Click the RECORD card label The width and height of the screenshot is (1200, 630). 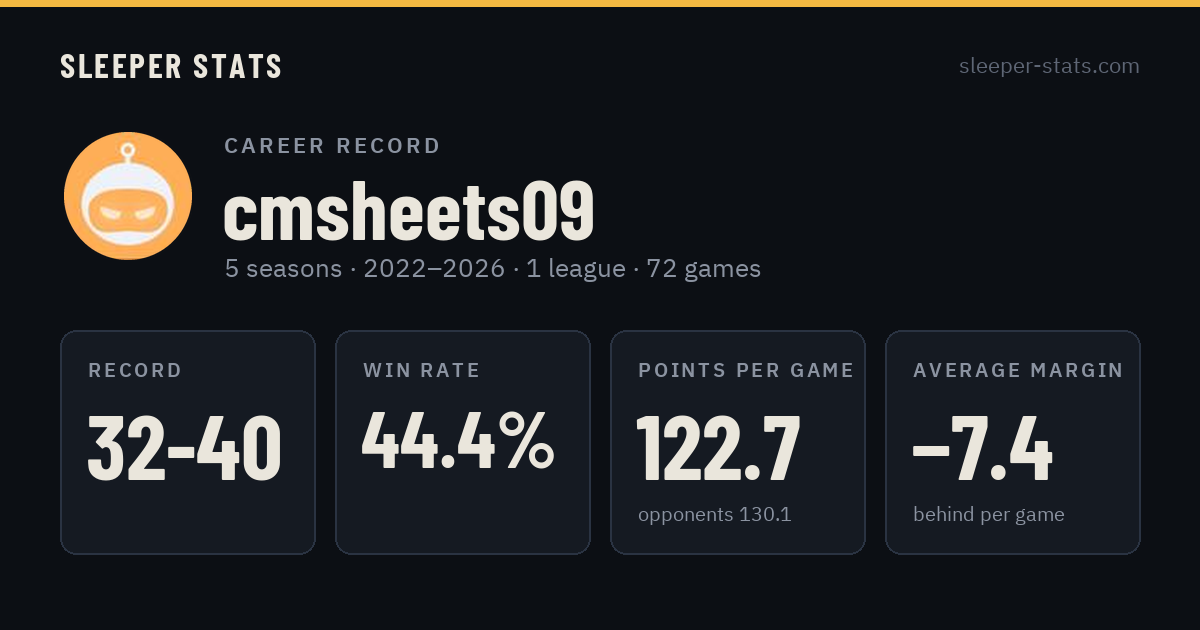(135, 371)
